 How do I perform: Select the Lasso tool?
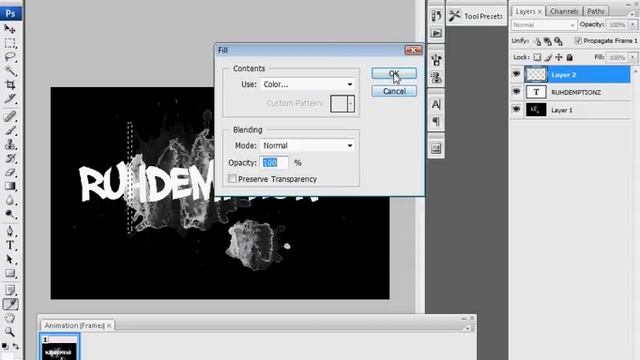tap(10, 57)
